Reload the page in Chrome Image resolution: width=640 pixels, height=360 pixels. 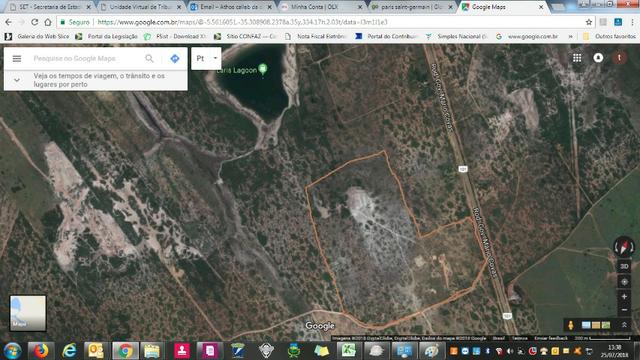point(35,22)
